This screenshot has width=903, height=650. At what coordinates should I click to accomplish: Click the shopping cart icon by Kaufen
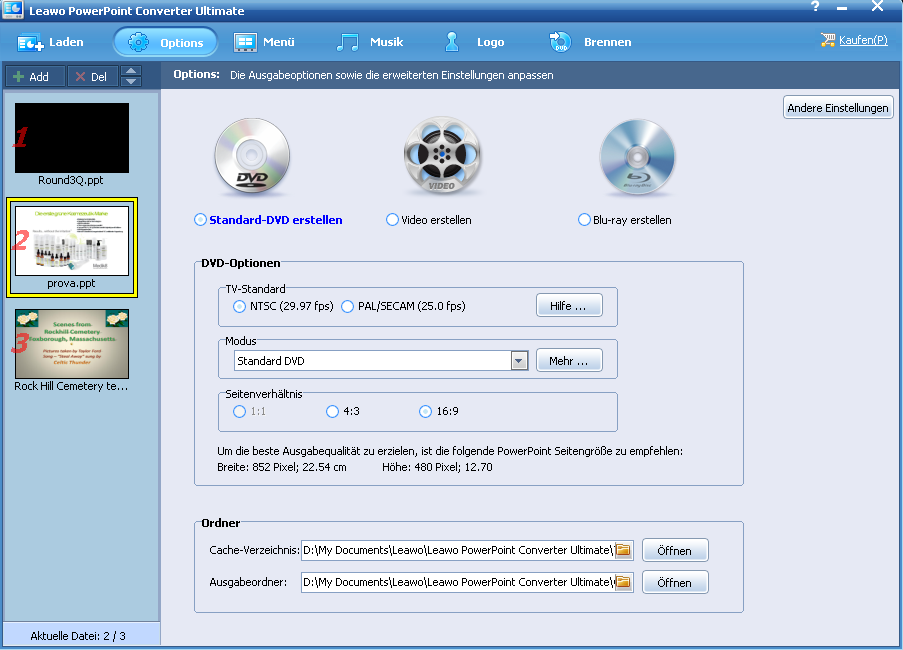(828, 40)
